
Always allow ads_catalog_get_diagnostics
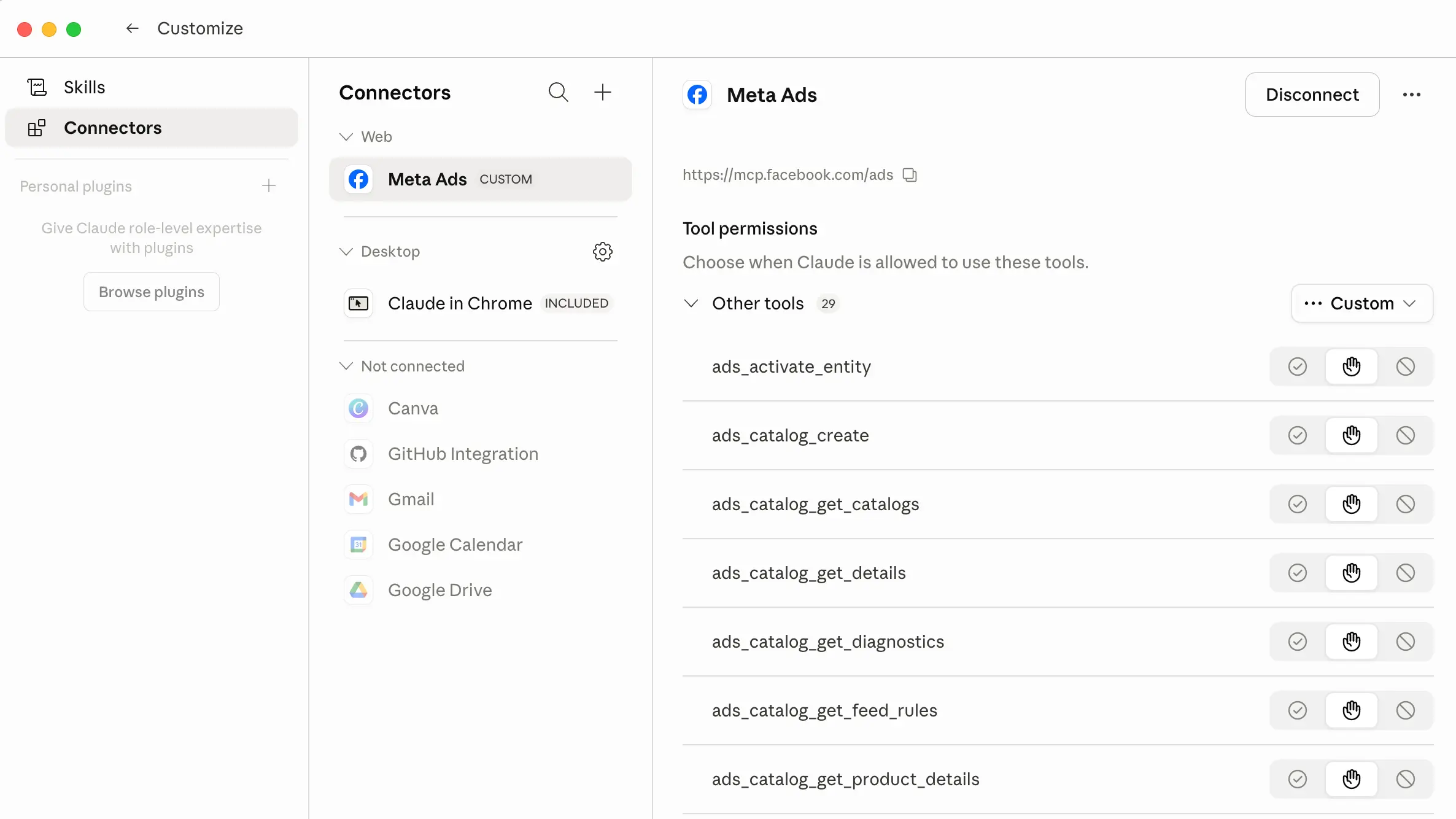pyautogui.click(x=1298, y=642)
